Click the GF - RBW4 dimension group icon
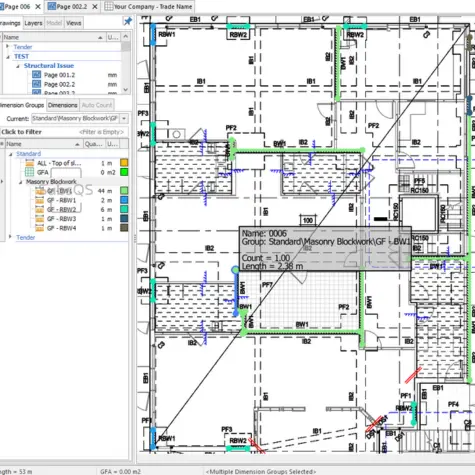The image size is (475, 475). pyautogui.click(x=40, y=228)
